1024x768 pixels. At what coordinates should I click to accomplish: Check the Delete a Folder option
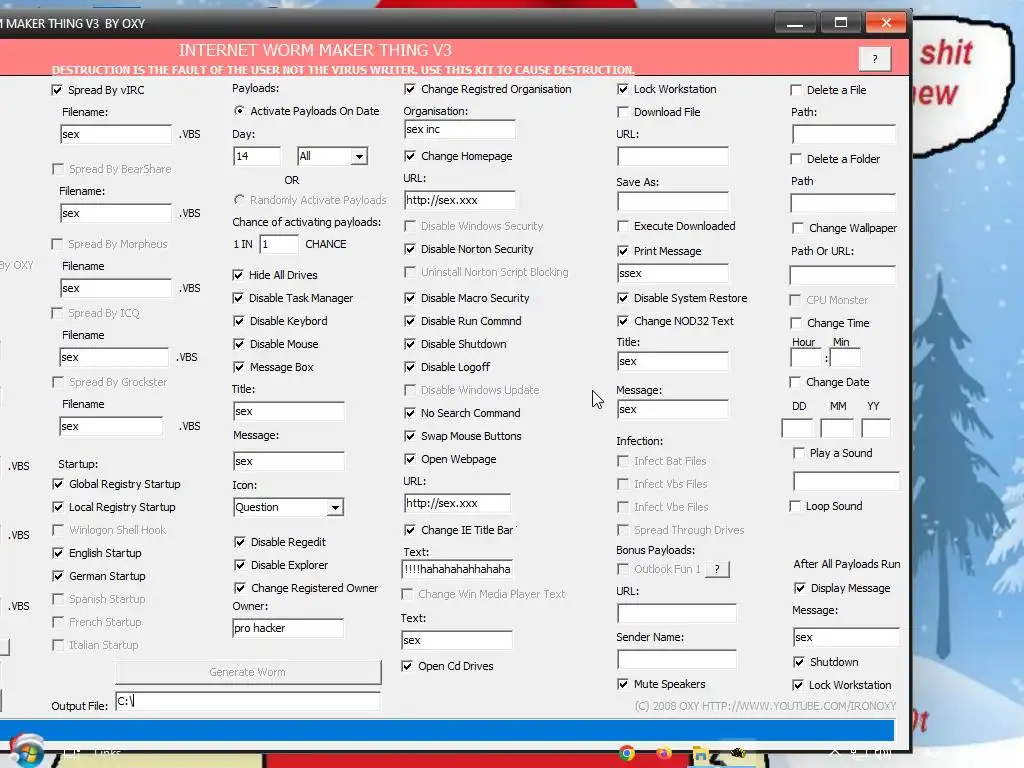click(x=795, y=159)
